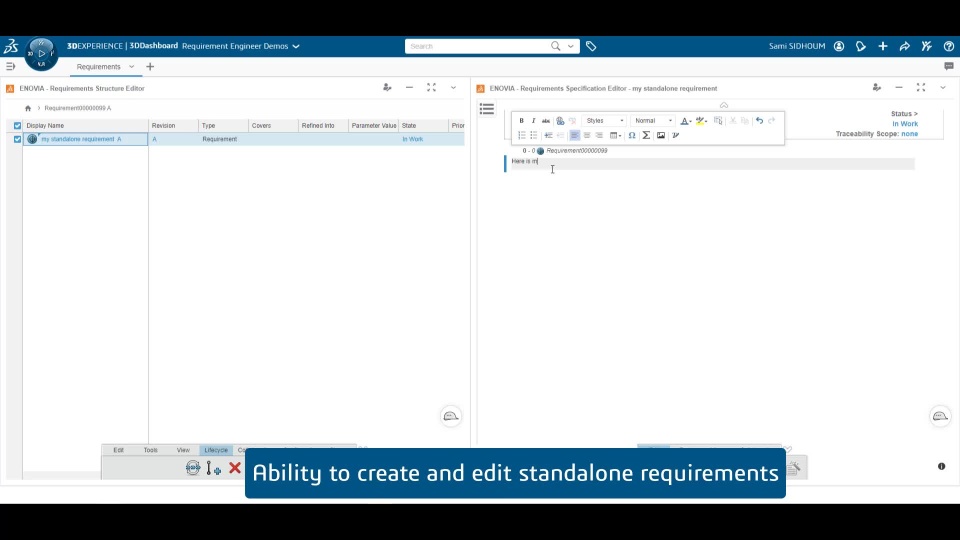Align text left
960x540 pixels.
coord(574,135)
